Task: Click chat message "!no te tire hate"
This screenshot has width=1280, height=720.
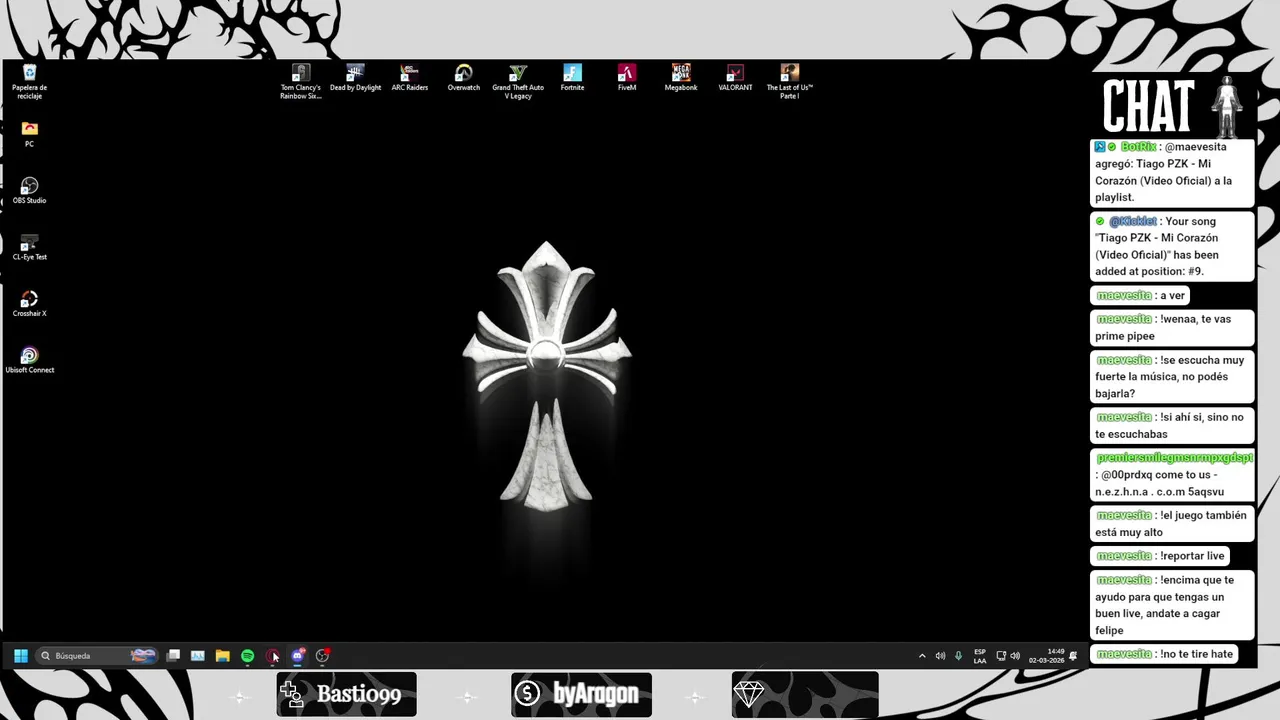Action: 1165,654
